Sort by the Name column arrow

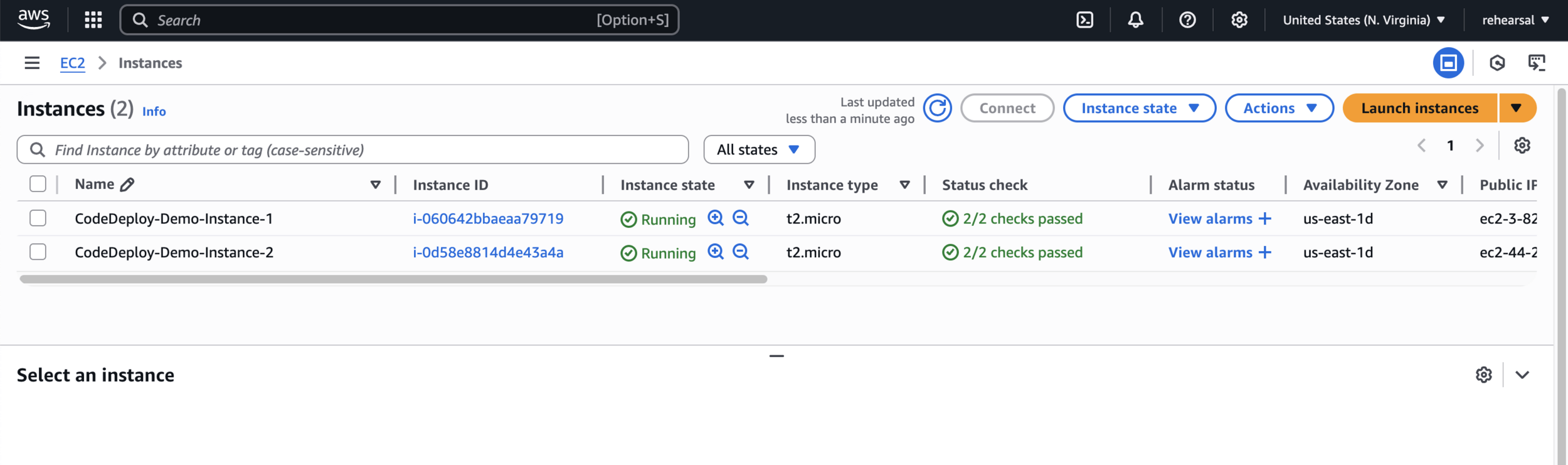click(x=375, y=184)
